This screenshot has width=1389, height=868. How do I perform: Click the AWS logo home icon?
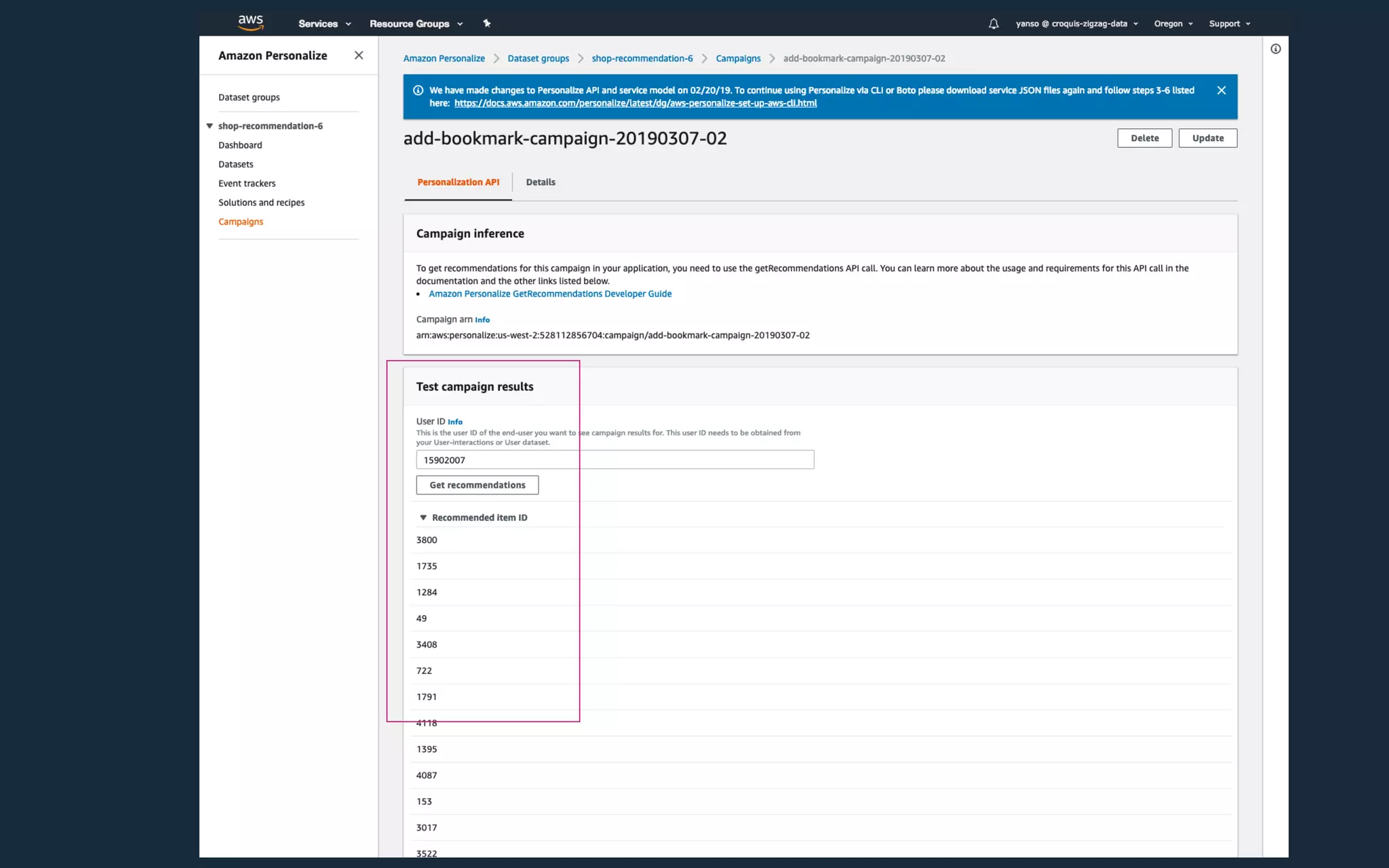250,22
